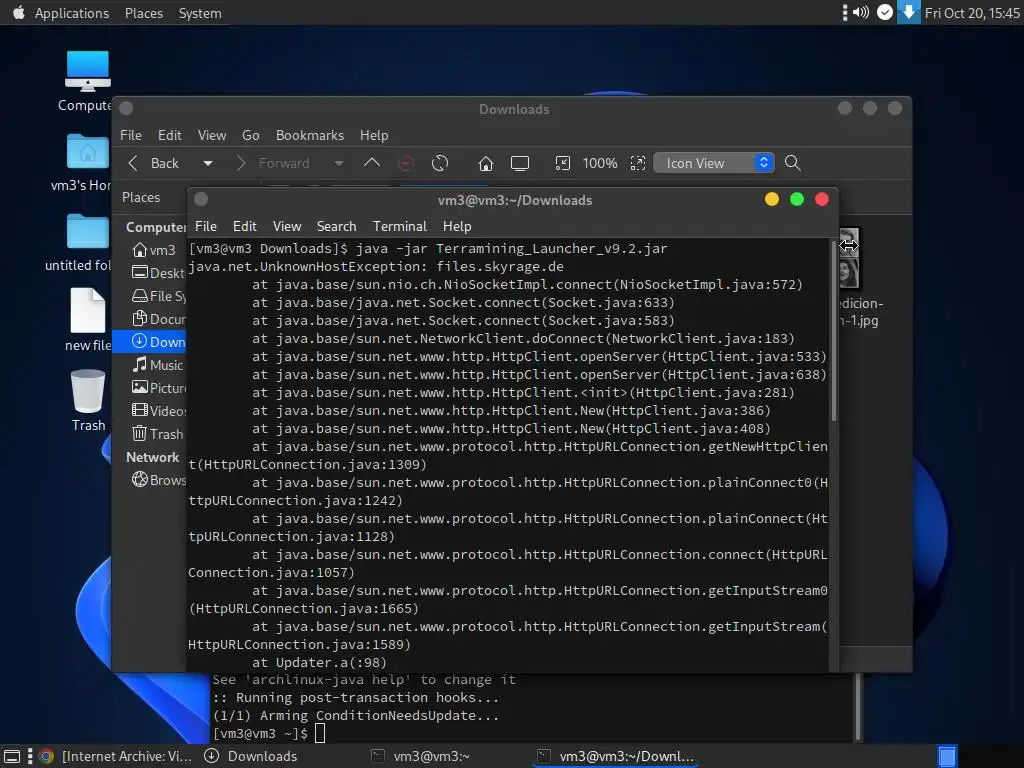
Task: Reload the Downloads folder
Action: tap(440, 163)
